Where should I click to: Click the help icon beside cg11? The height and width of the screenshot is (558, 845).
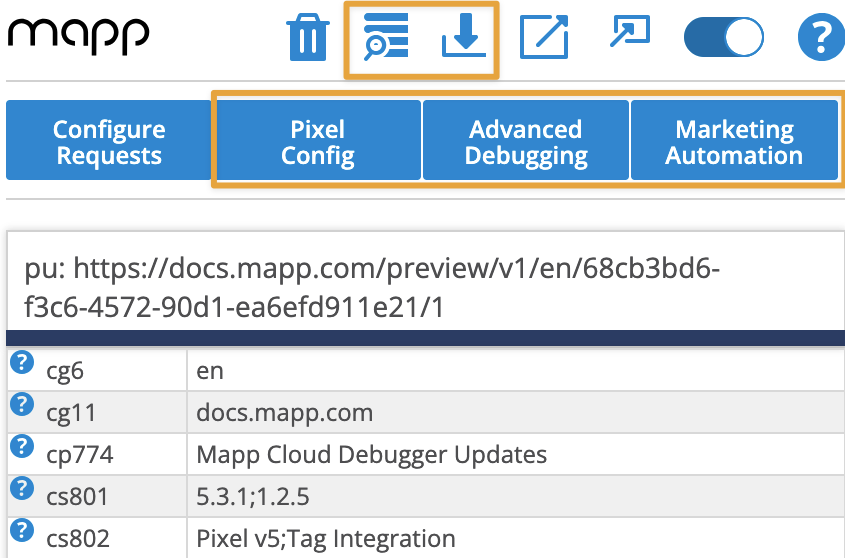click(x=22, y=404)
